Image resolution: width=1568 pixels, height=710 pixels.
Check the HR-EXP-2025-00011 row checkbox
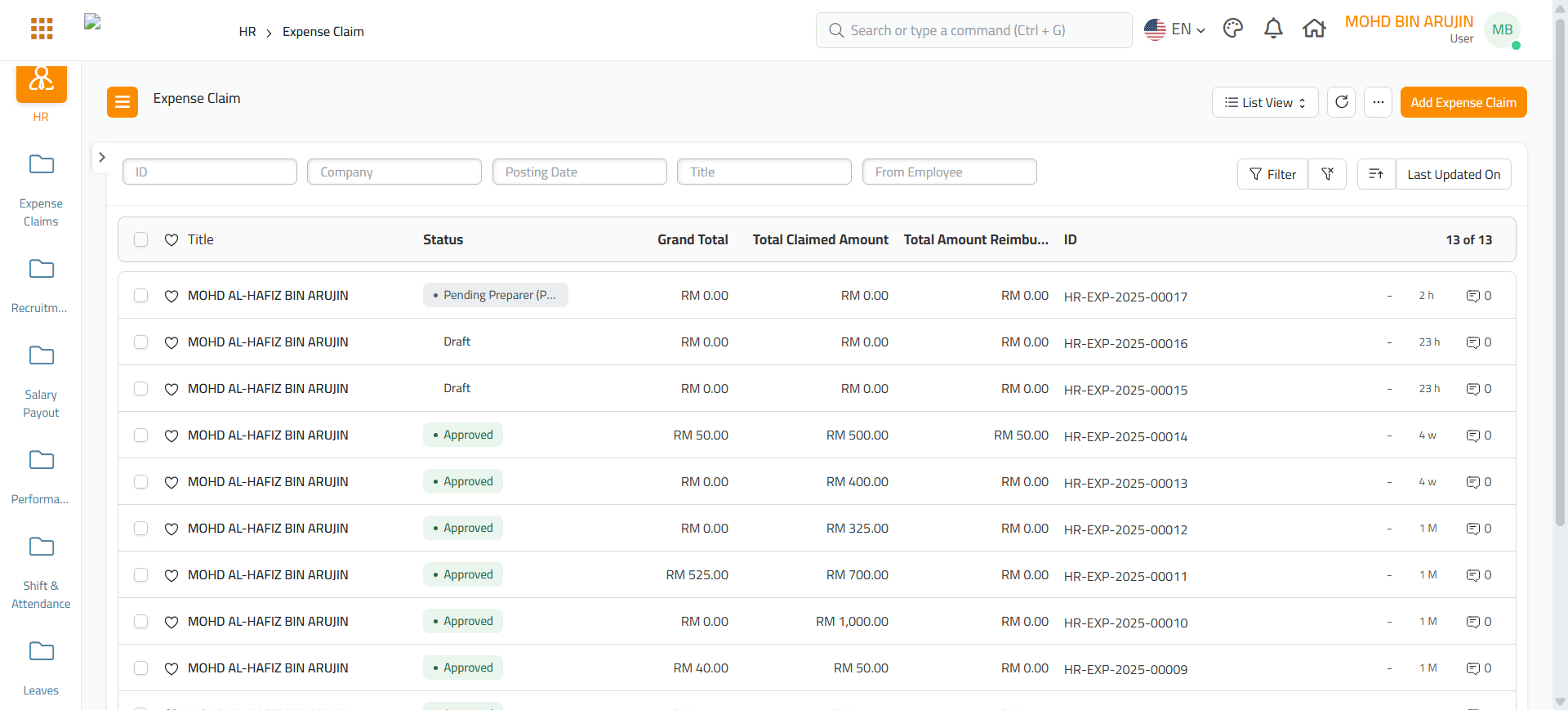pyautogui.click(x=141, y=575)
